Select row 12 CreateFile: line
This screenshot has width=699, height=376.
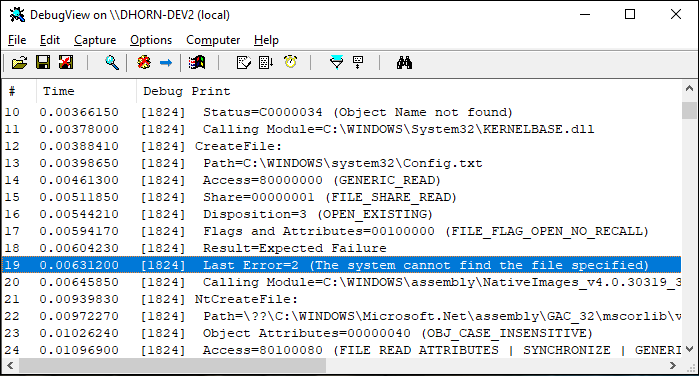point(341,146)
